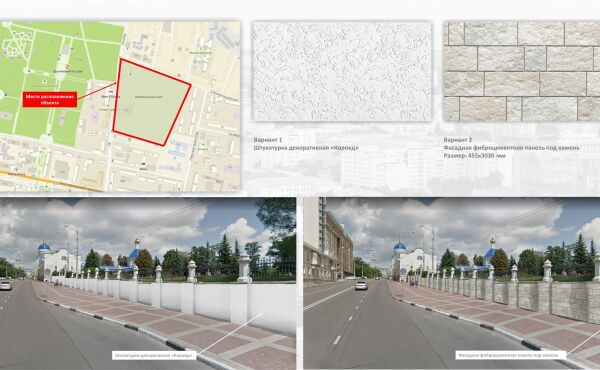Screen dimensions: 600x370
Task: Click the "Вариант 2" heading
Action: point(458,140)
